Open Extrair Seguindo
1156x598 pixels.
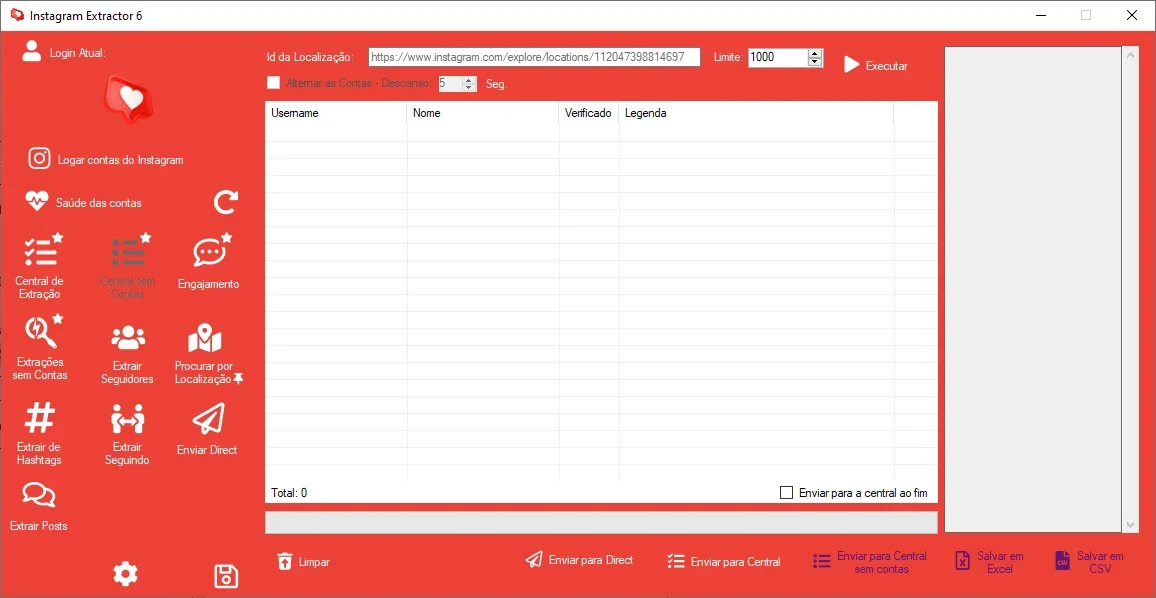(128, 434)
